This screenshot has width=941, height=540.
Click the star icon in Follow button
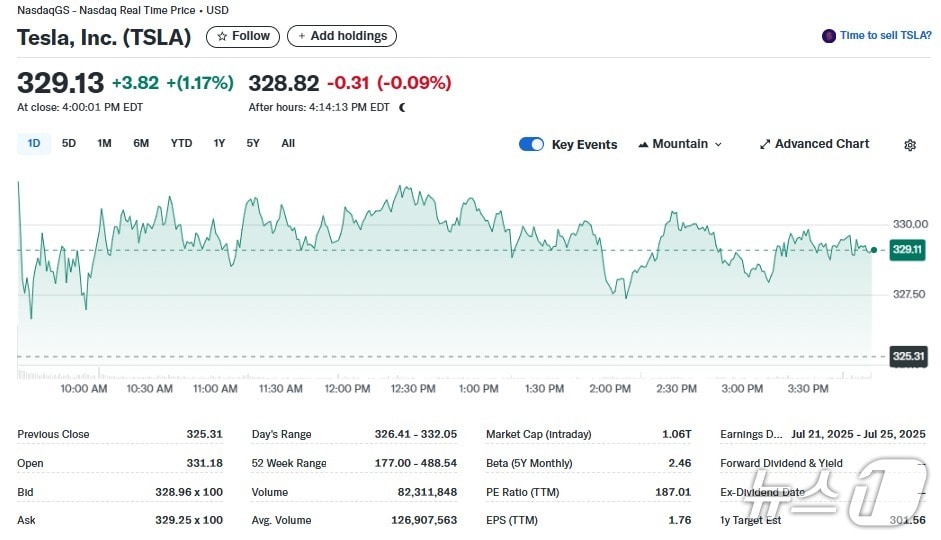[222, 36]
